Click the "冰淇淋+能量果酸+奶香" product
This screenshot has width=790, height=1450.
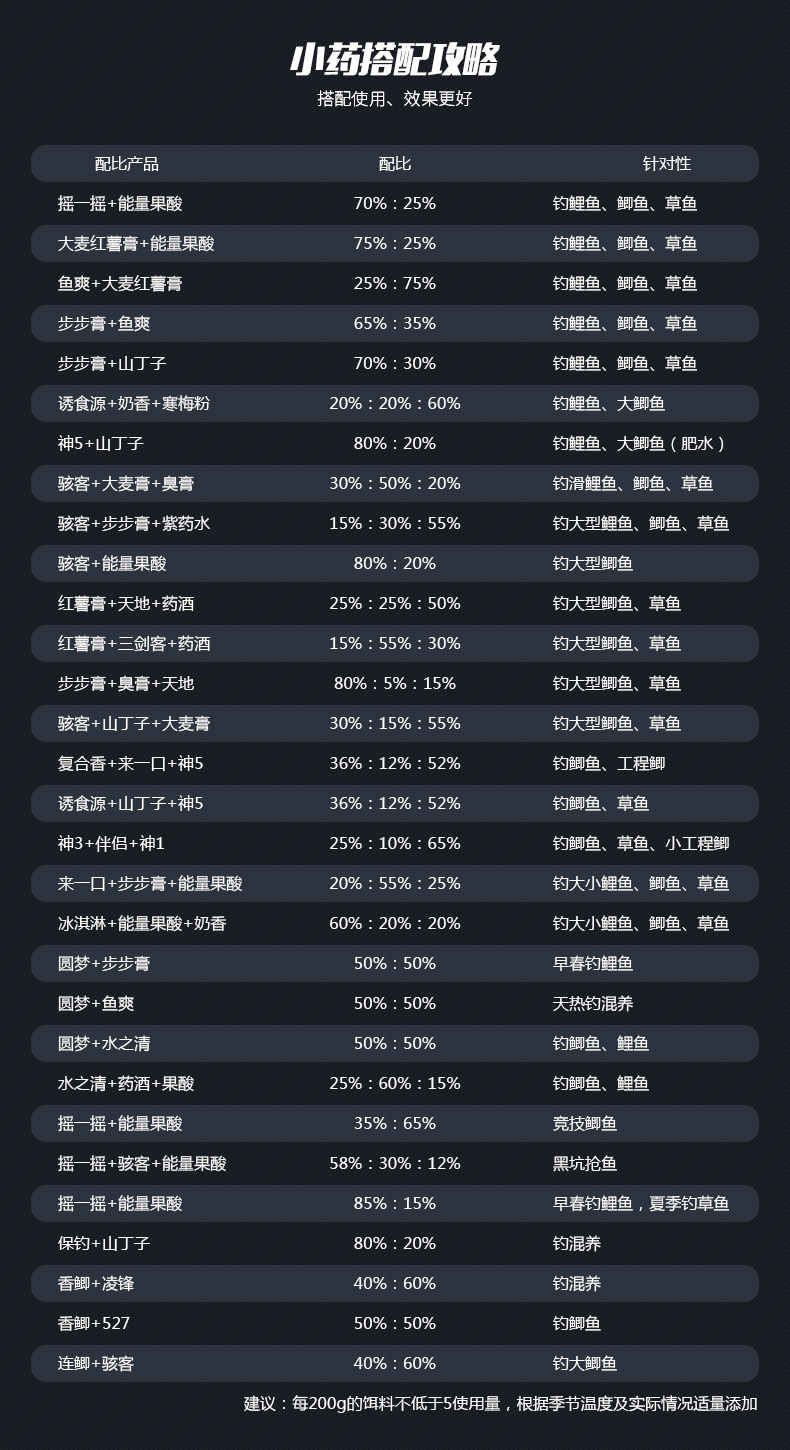click(142, 923)
